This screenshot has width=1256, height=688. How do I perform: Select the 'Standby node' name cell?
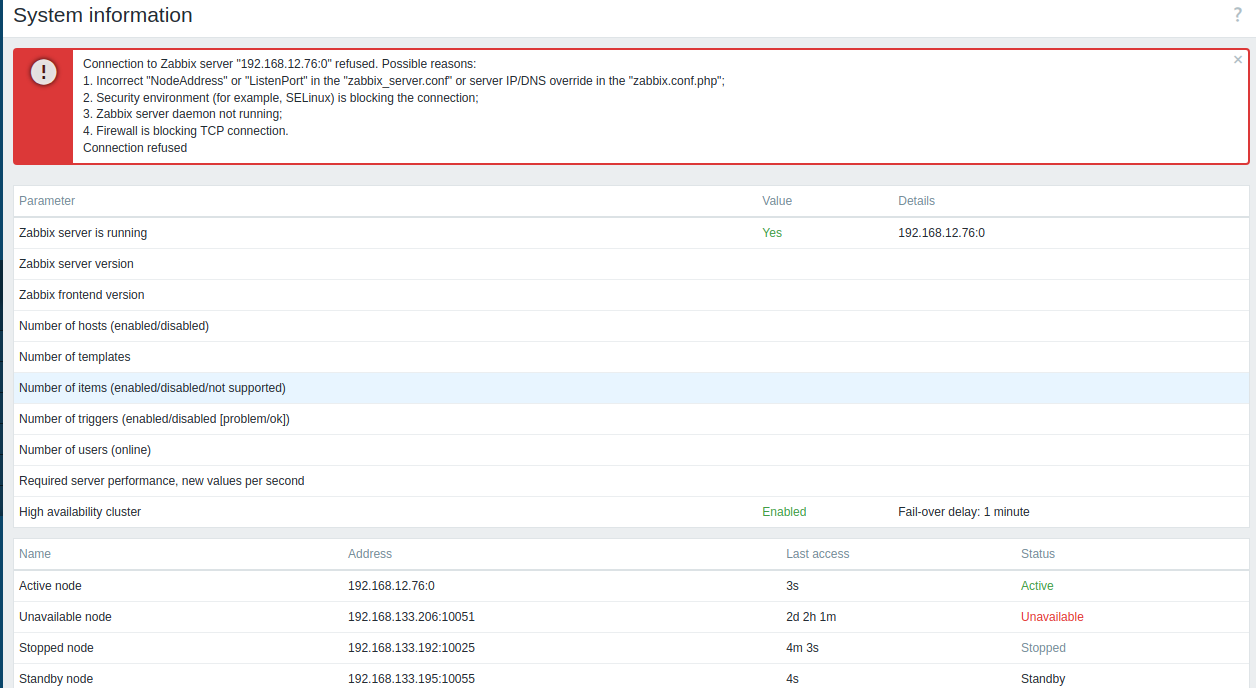click(x=56, y=679)
